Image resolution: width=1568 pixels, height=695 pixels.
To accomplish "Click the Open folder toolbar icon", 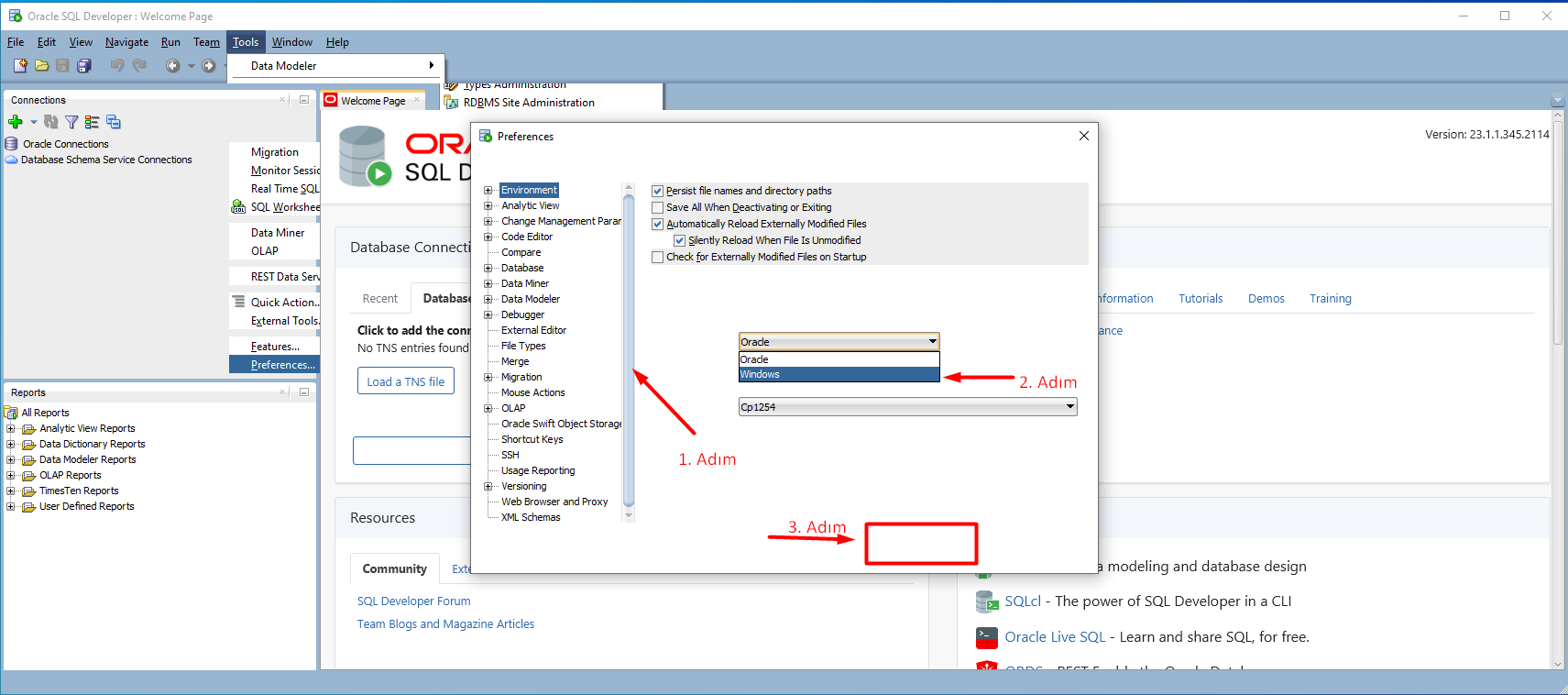I will coord(41,65).
